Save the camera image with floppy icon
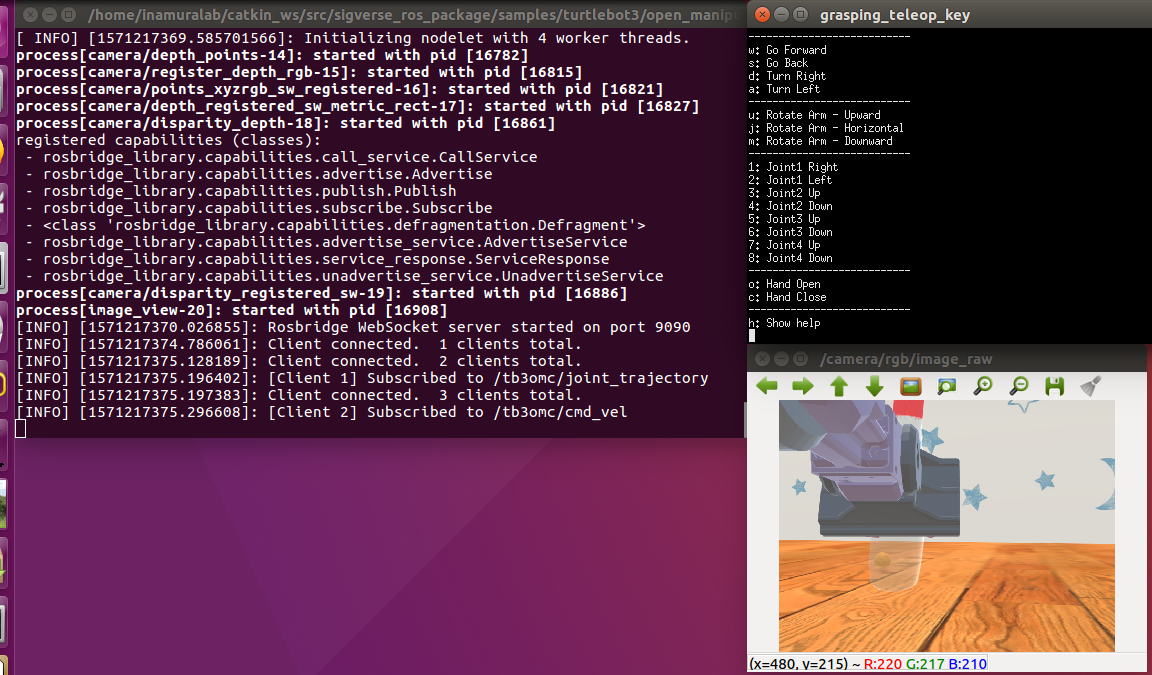This screenshot has width=1152, height=675. [1054, 386]
